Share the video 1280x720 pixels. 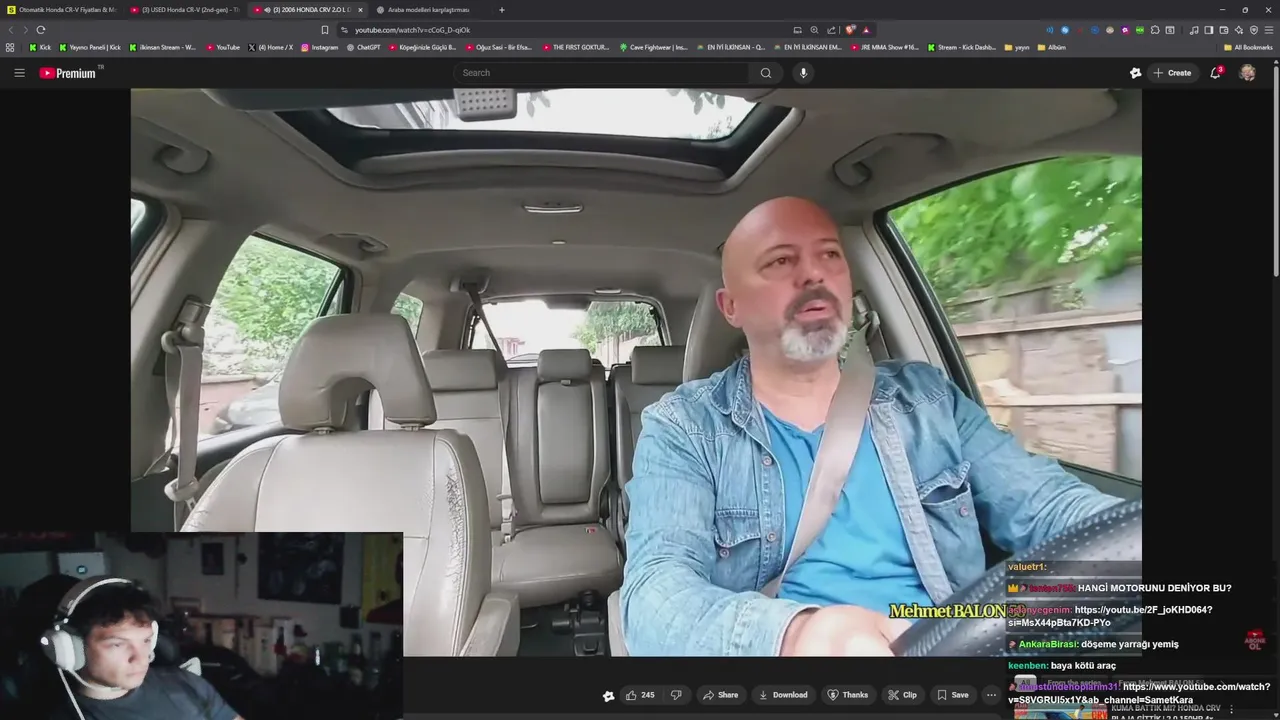(x=720, y=695)
